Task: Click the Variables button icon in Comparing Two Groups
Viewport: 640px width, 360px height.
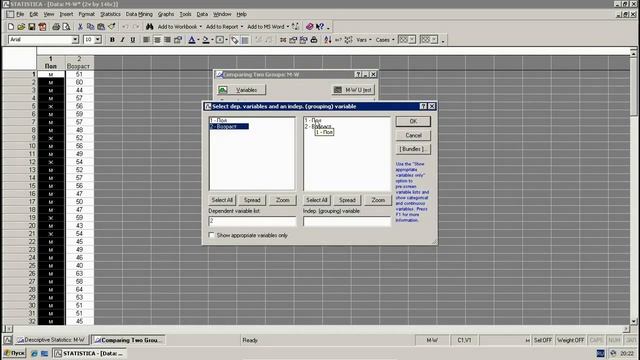Action: (x=223, y=89)
